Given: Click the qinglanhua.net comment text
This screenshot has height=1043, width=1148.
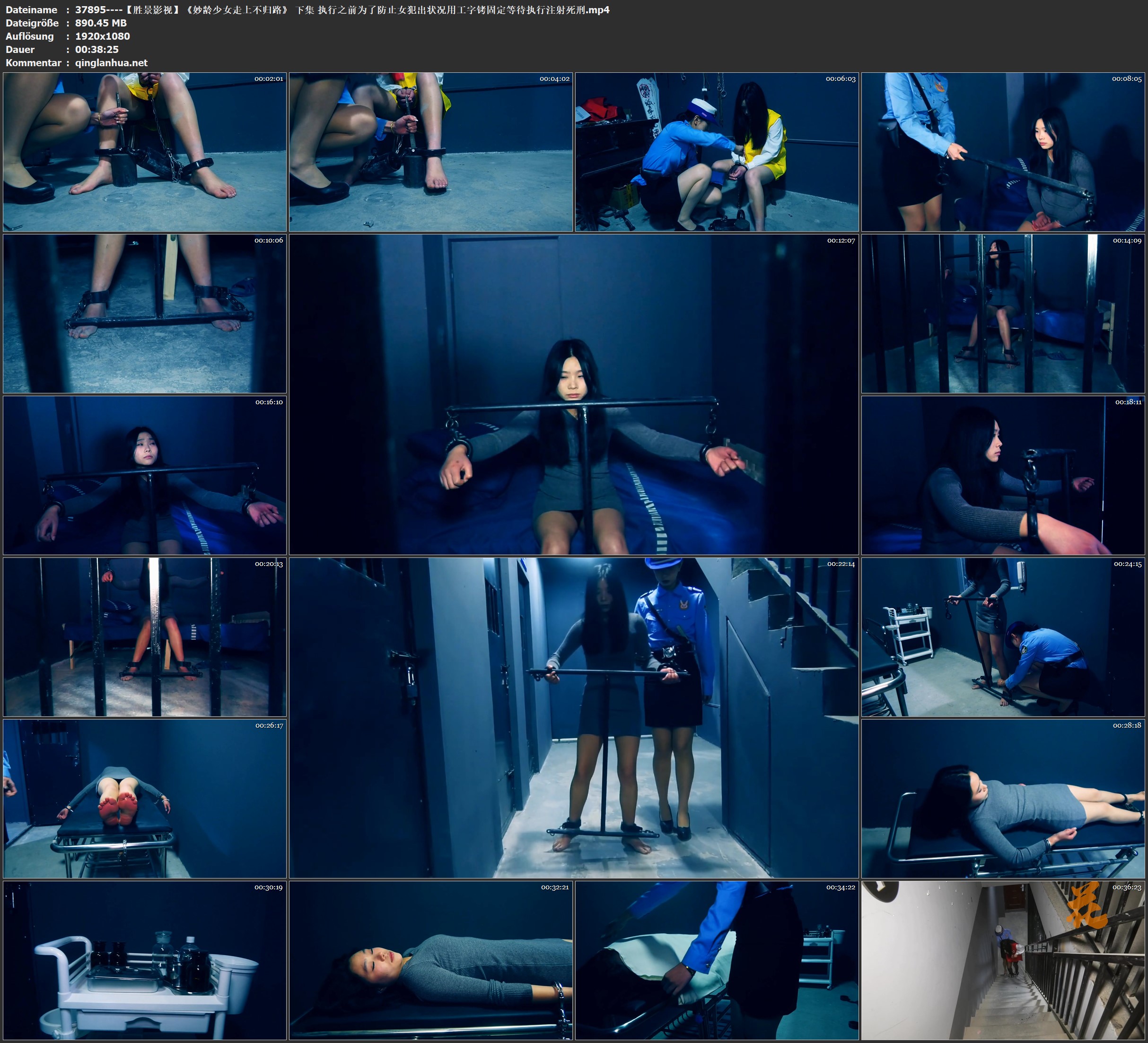Looking at the screenshot, I should (x=111, y=62).
